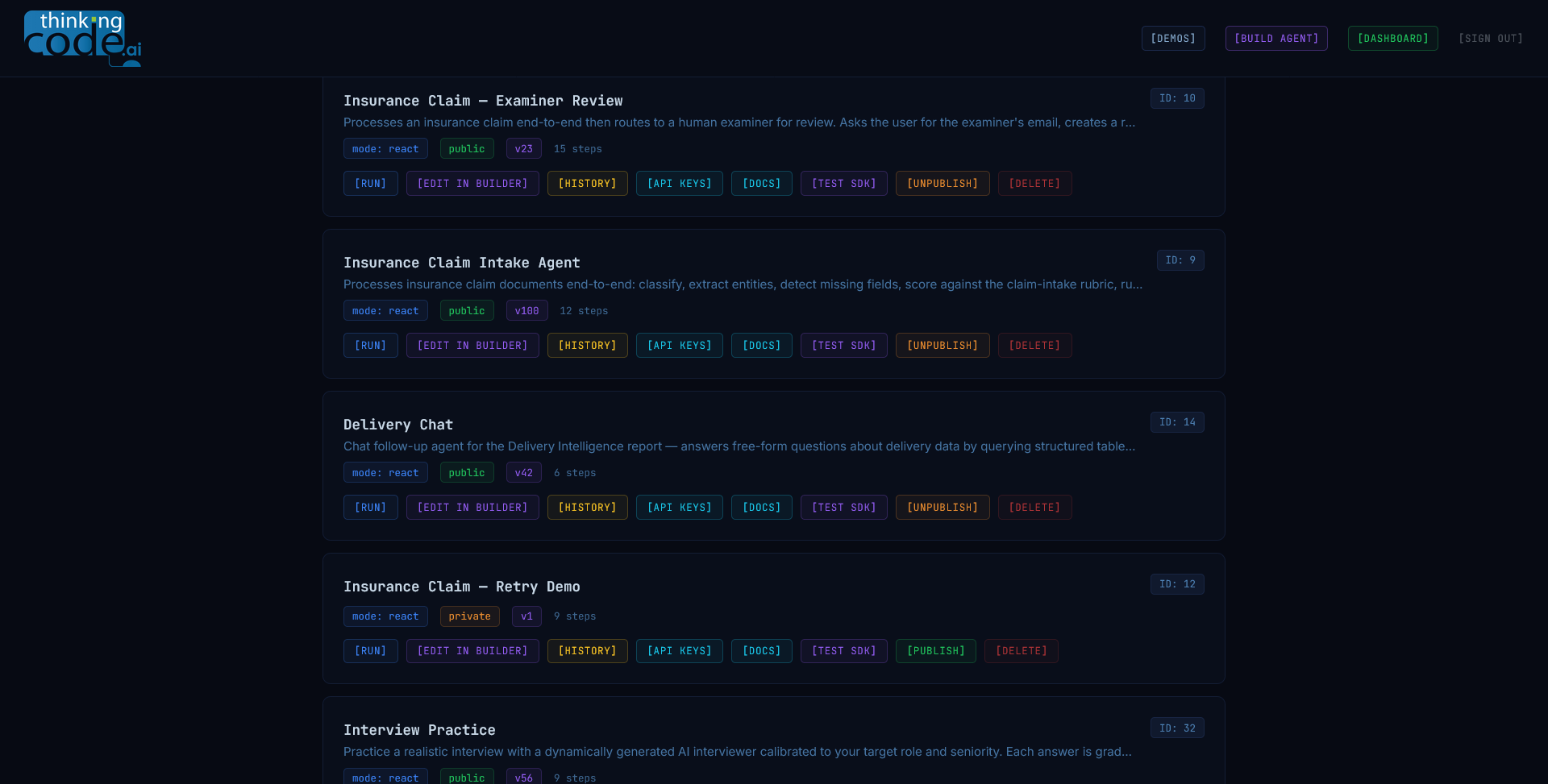Click the 'Insurance Claim — Examiner Review' title

pyautogui.click(x=483, y=101)
